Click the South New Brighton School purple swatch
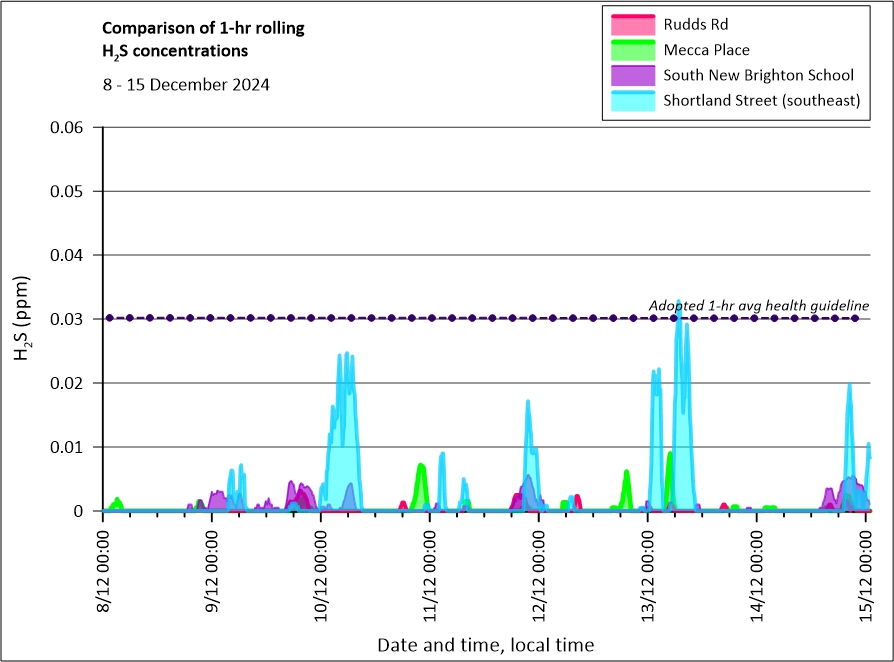This screenshot has height=662, width=894. (x=631, y=76)
